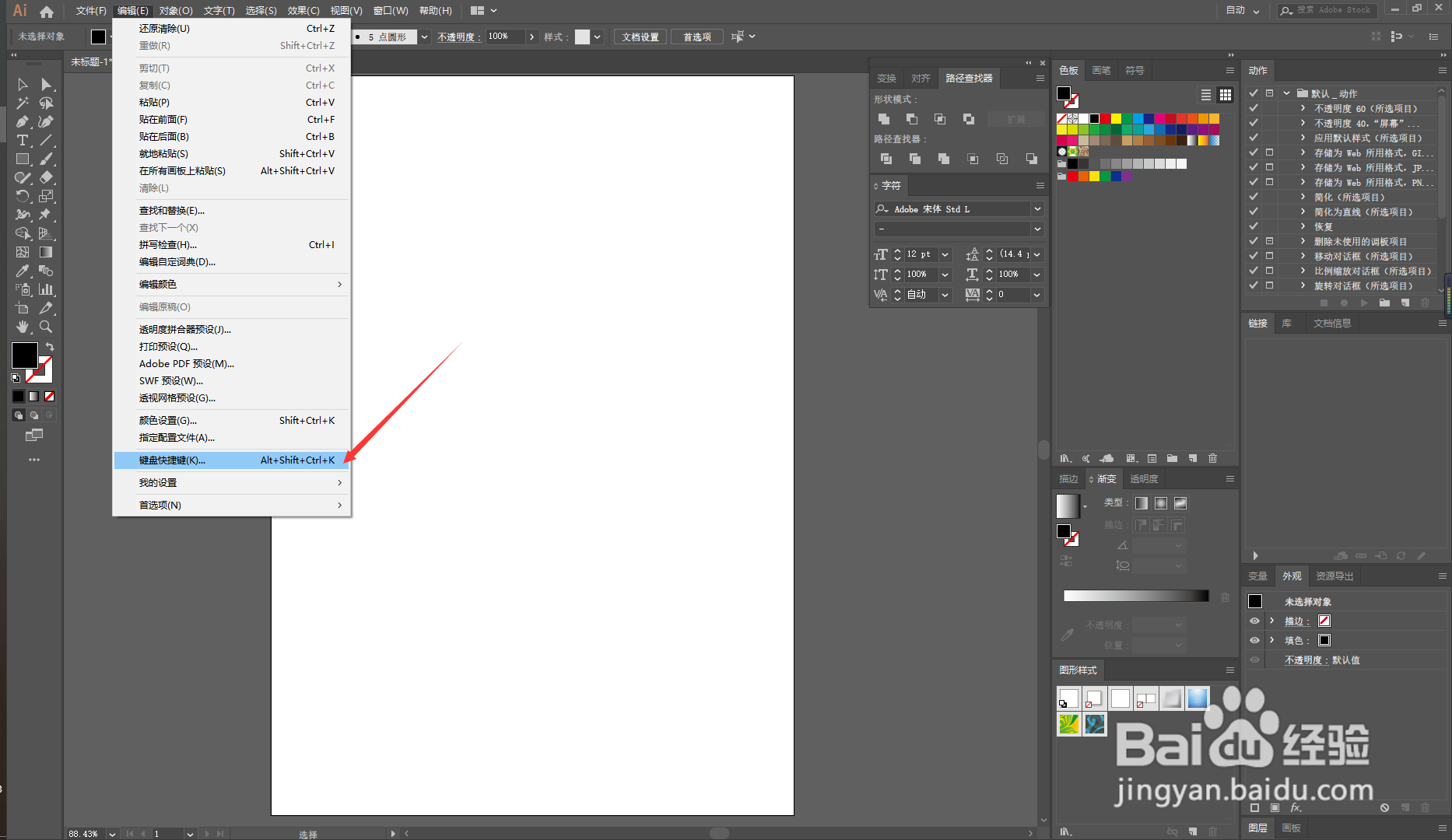Select the Mesh tool
1452x840 pixels.
(23, 252)
